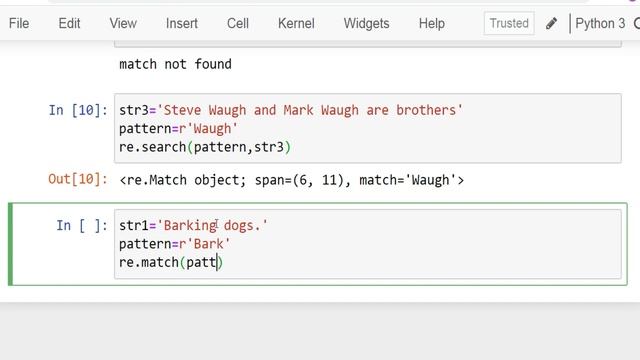Click the str3 assignment line in cell 10

pyautogui.click(x=291, y=110)
